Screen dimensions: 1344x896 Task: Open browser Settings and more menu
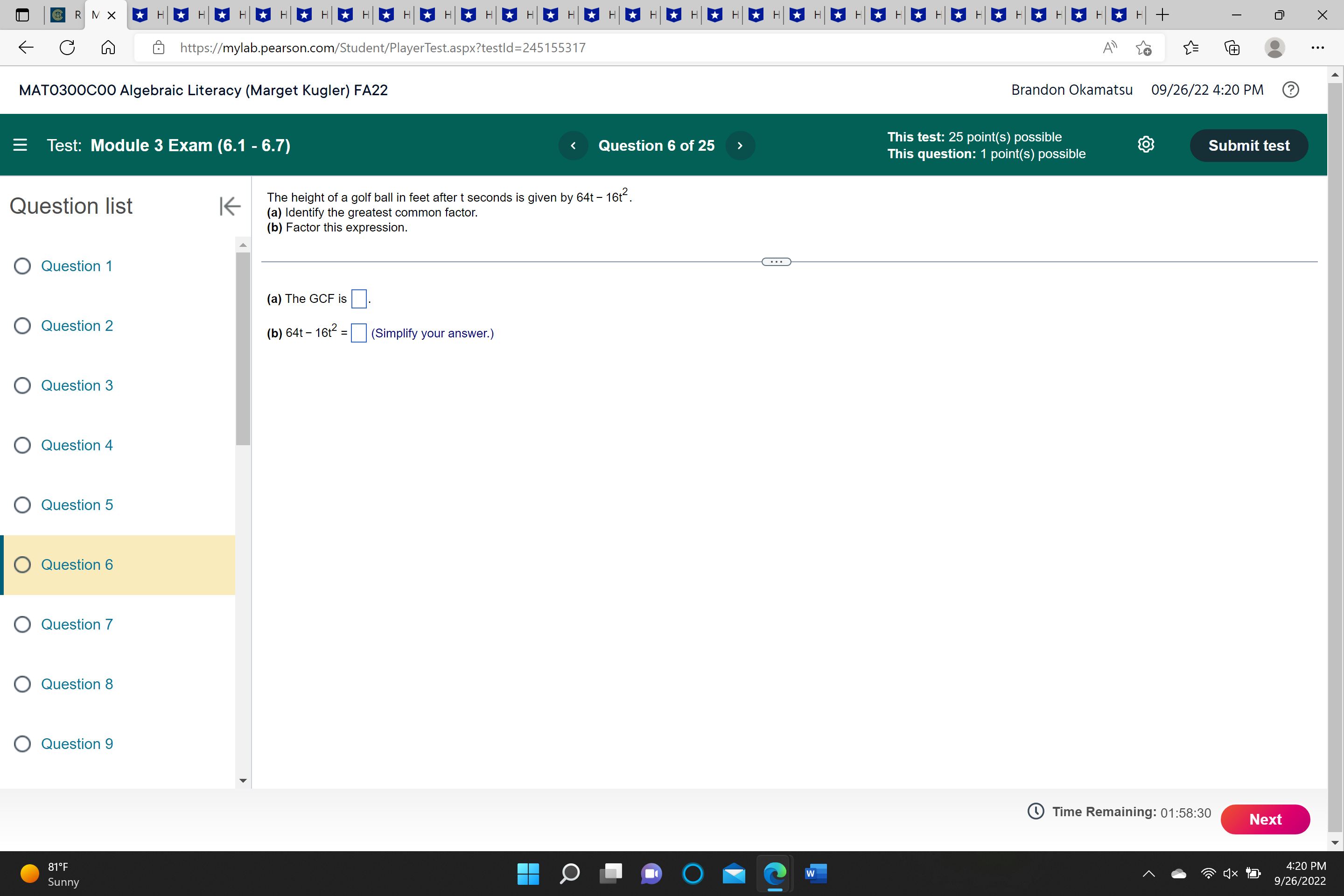(1317, 48)
